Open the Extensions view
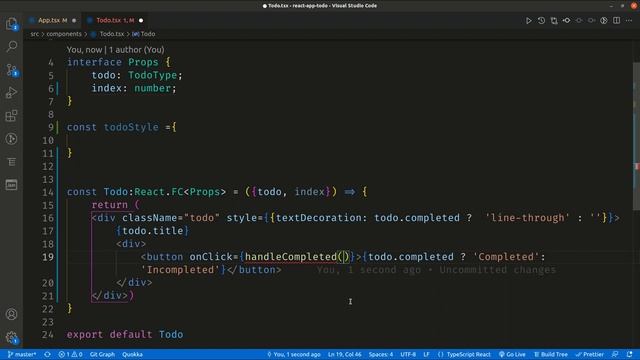The image size is (640, 360). [x=11, y=116]
